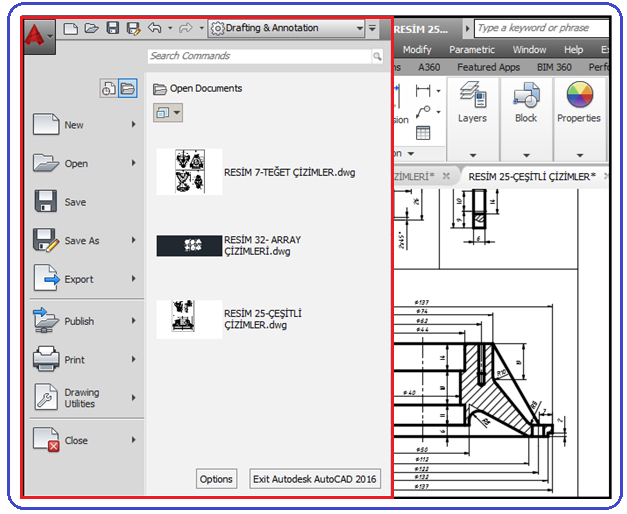Screen dimensions: 627x514
Task: Expand the Layers panel dropdown arrow
Action: 473,155
